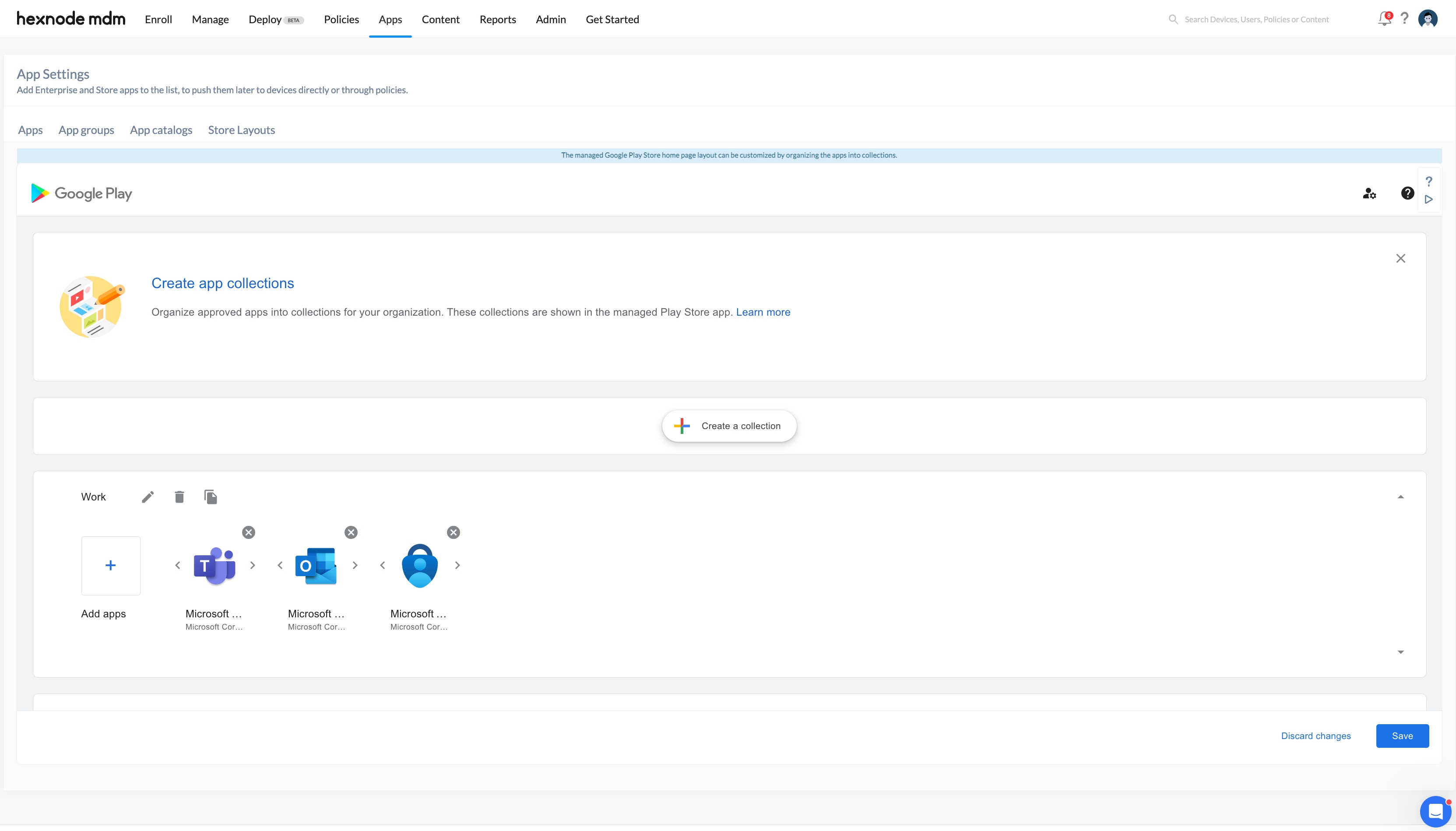Image resolution: width=1456 pixels, height=831 pixels.
Task: Delete the Work collection with trash icon
Action: pyautogui.click(x=179, y=496)
